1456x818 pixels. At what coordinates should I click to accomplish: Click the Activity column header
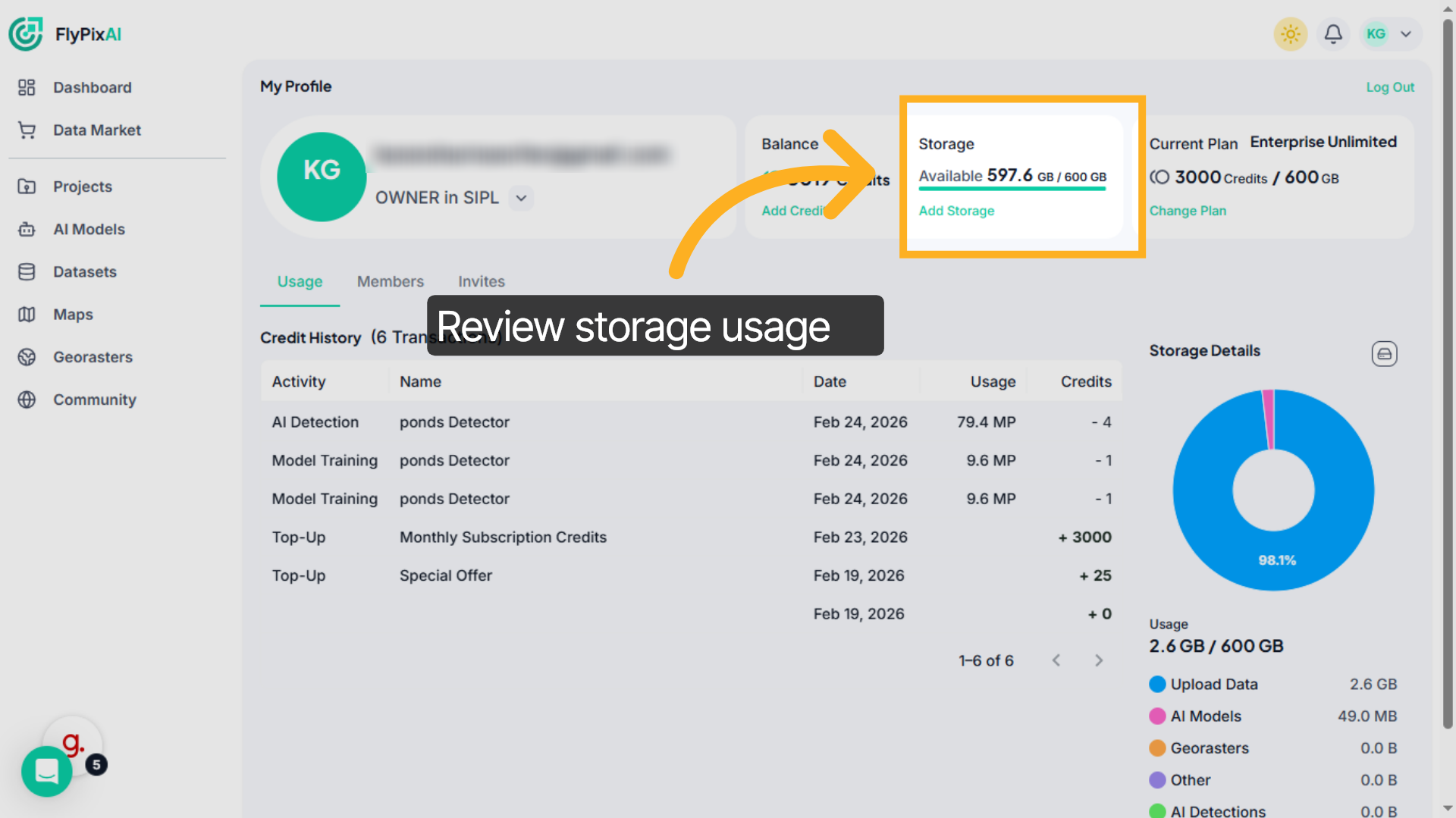[x=298, y=382]
